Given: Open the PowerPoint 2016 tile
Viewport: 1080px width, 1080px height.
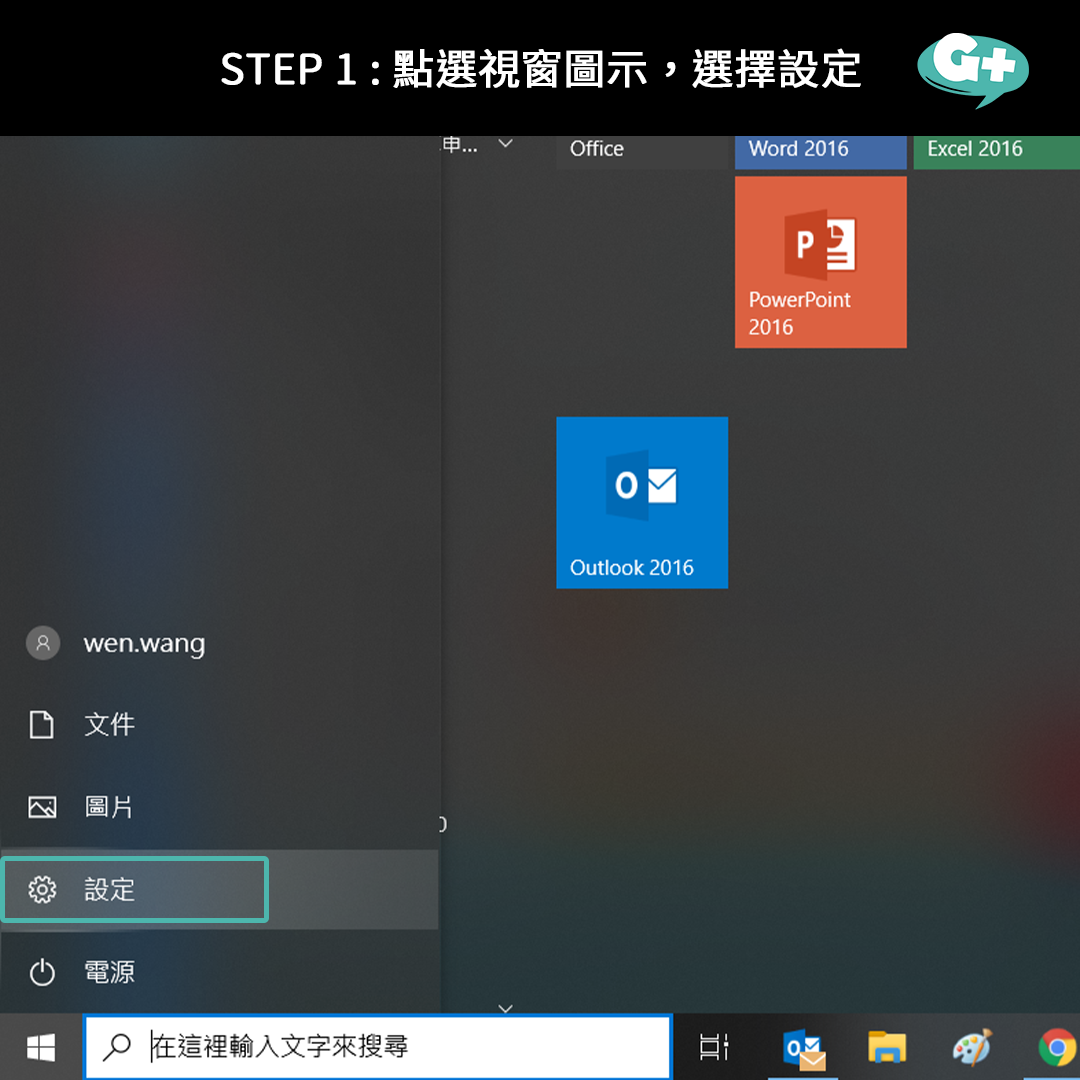Looking at the screenshot, I should click(x=820, y=262).
